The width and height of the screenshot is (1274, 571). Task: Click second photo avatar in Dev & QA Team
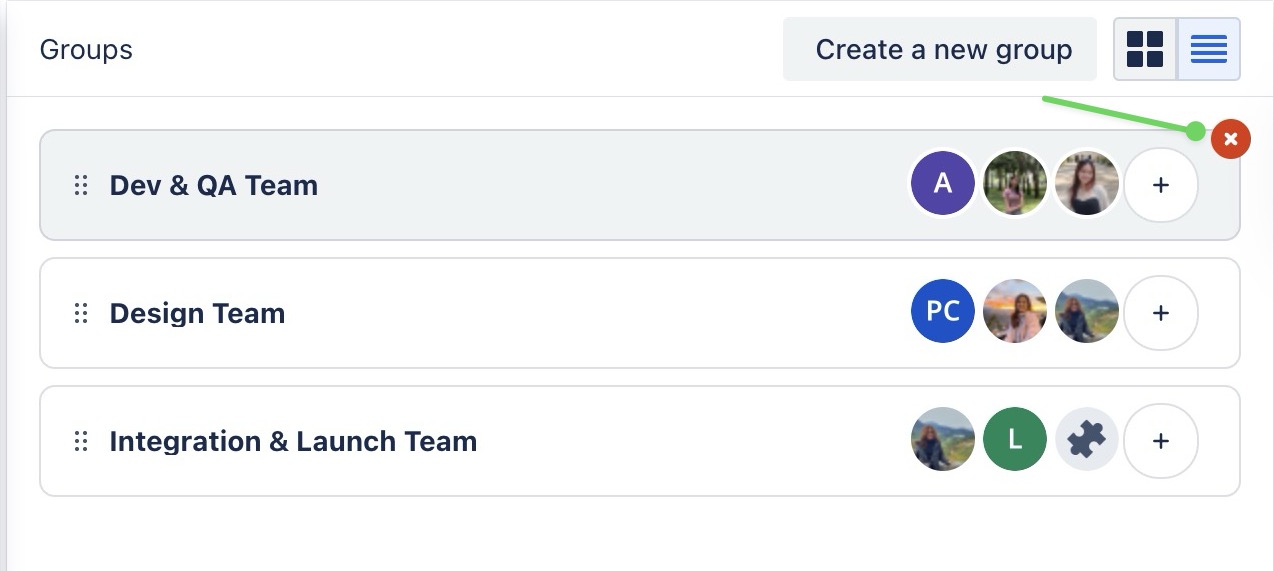tap(1087, 184)
